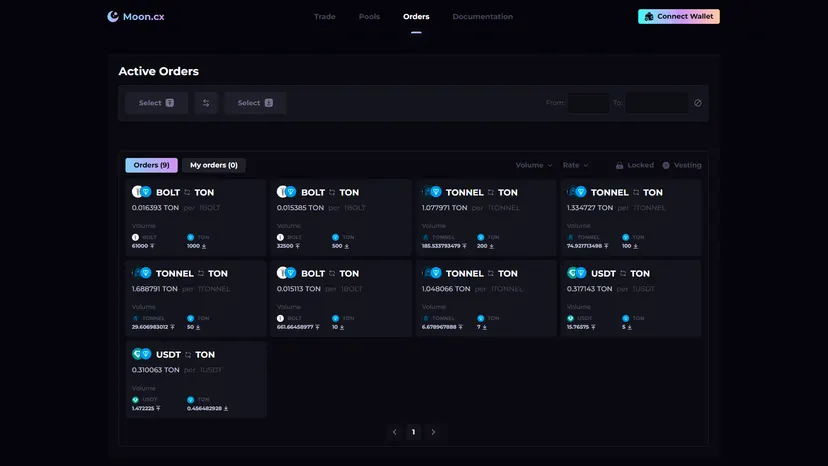Click token pair icon of 1.048066 TON order
Image resolution: width=828 pixels, height=466 pixels.
point(431,273)
